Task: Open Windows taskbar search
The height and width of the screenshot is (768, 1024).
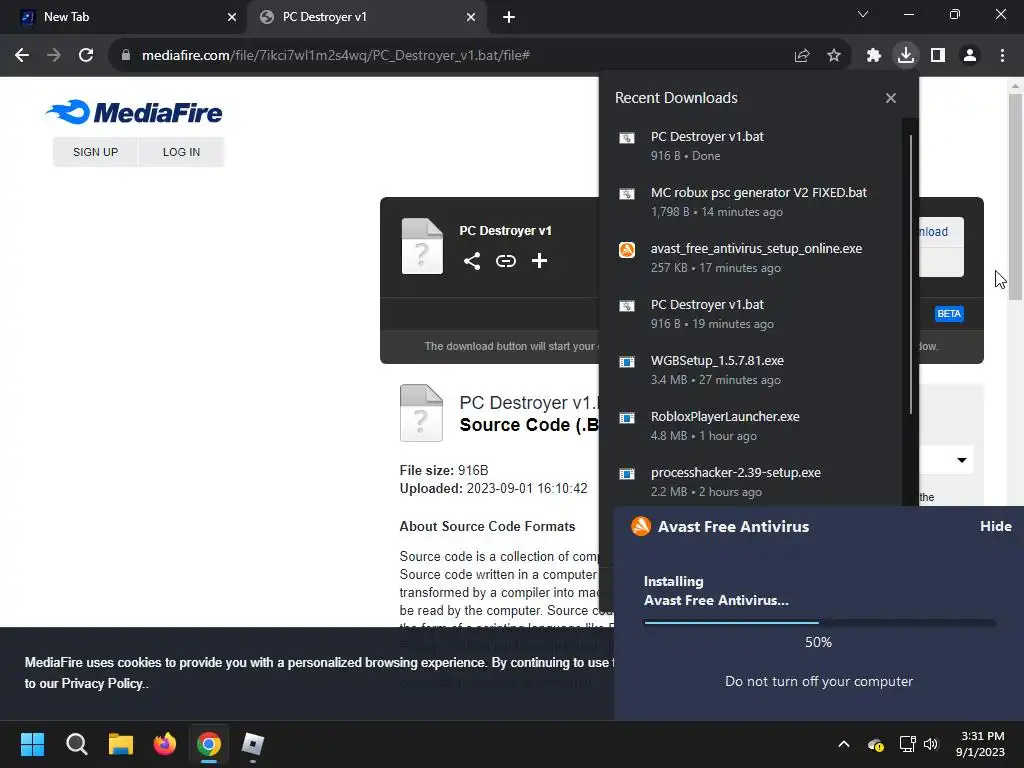Action: point(76,744)
